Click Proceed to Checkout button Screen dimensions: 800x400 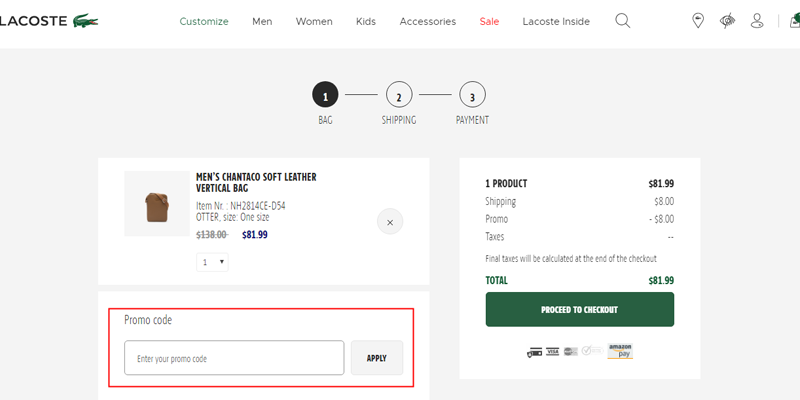click(x=580, y=309)
